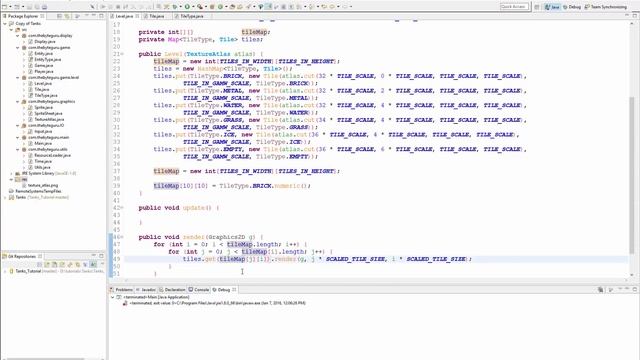Click the Collapse All icon in Package Explorer
The width and height of the screenshot is (640, 360).
(59, 16)
